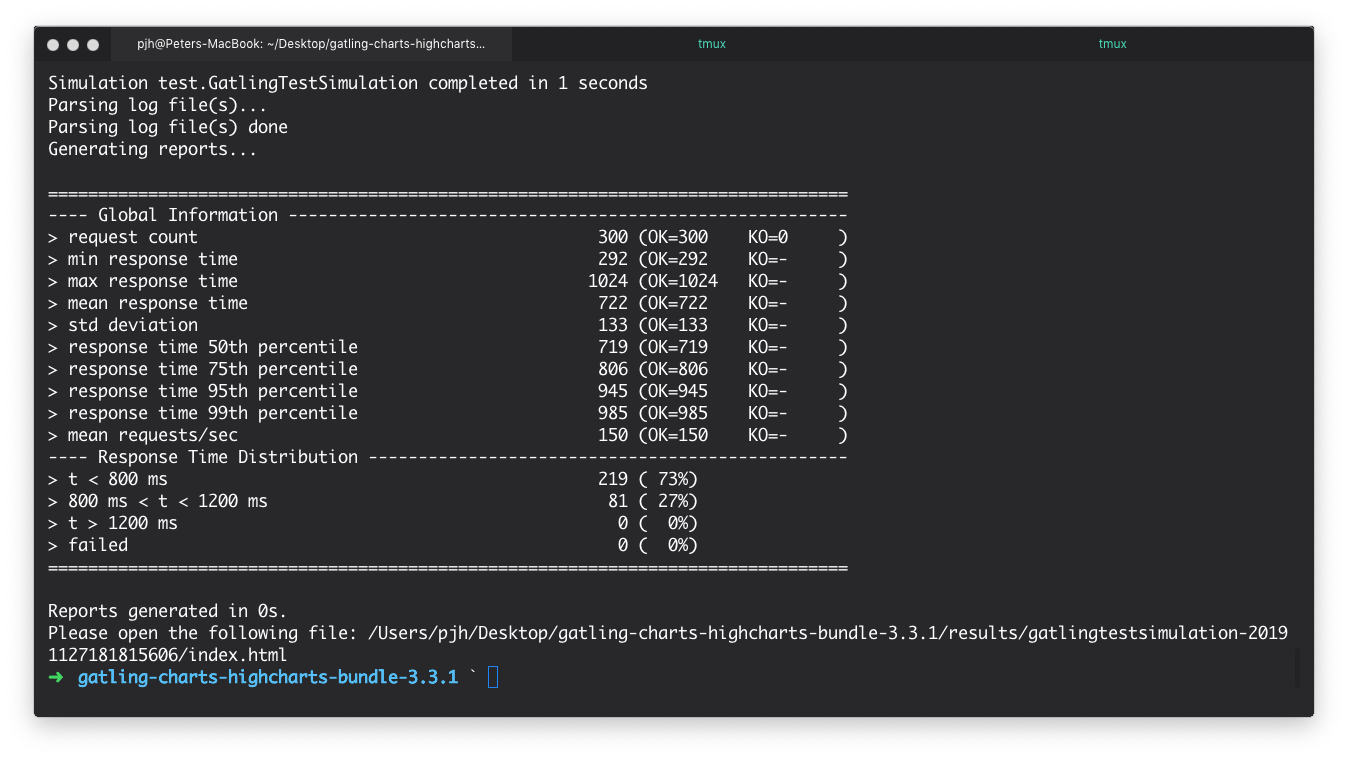The height and width of the screenshot is (759, 1348).
Task: Open the rightmost tmux tab
Action: (x=1112, y=44)
